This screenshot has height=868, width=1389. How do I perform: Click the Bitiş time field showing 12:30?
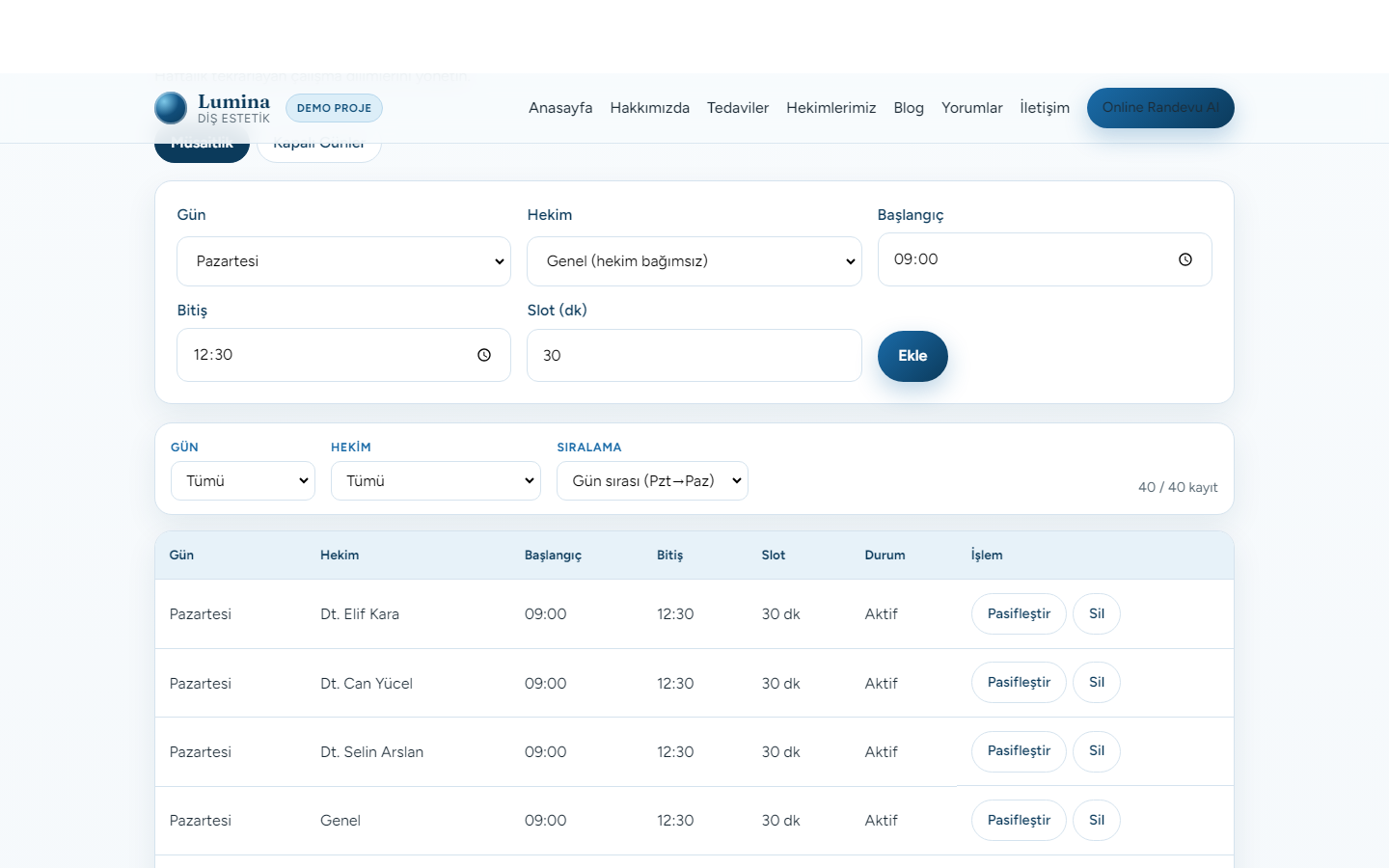pos(343,355)
